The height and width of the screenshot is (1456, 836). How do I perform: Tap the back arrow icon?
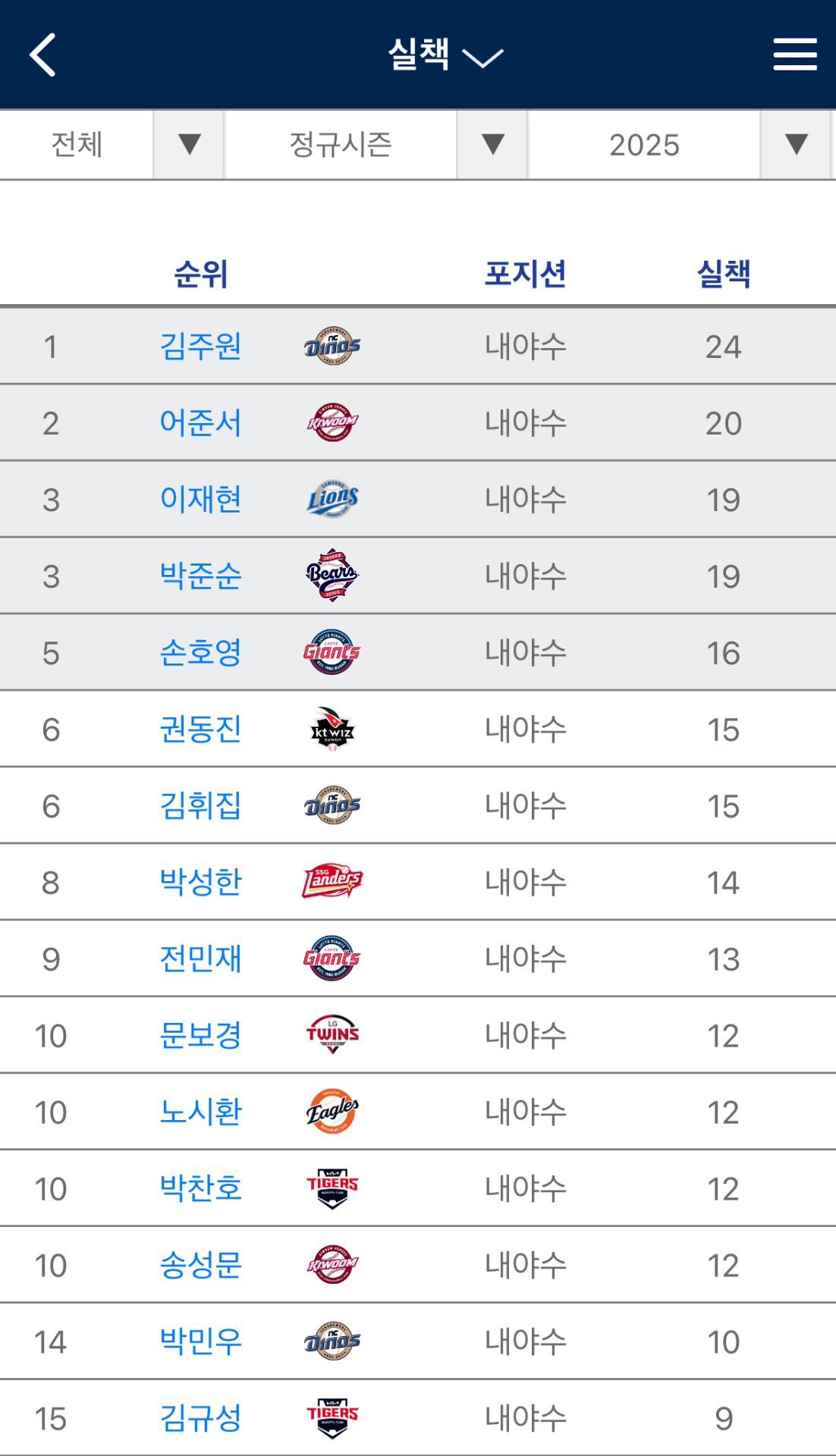pyautogui.click(x=43, y=55)
